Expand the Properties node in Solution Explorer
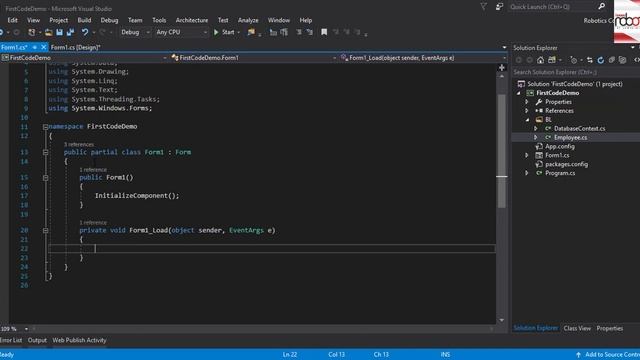 click(527, 102)
